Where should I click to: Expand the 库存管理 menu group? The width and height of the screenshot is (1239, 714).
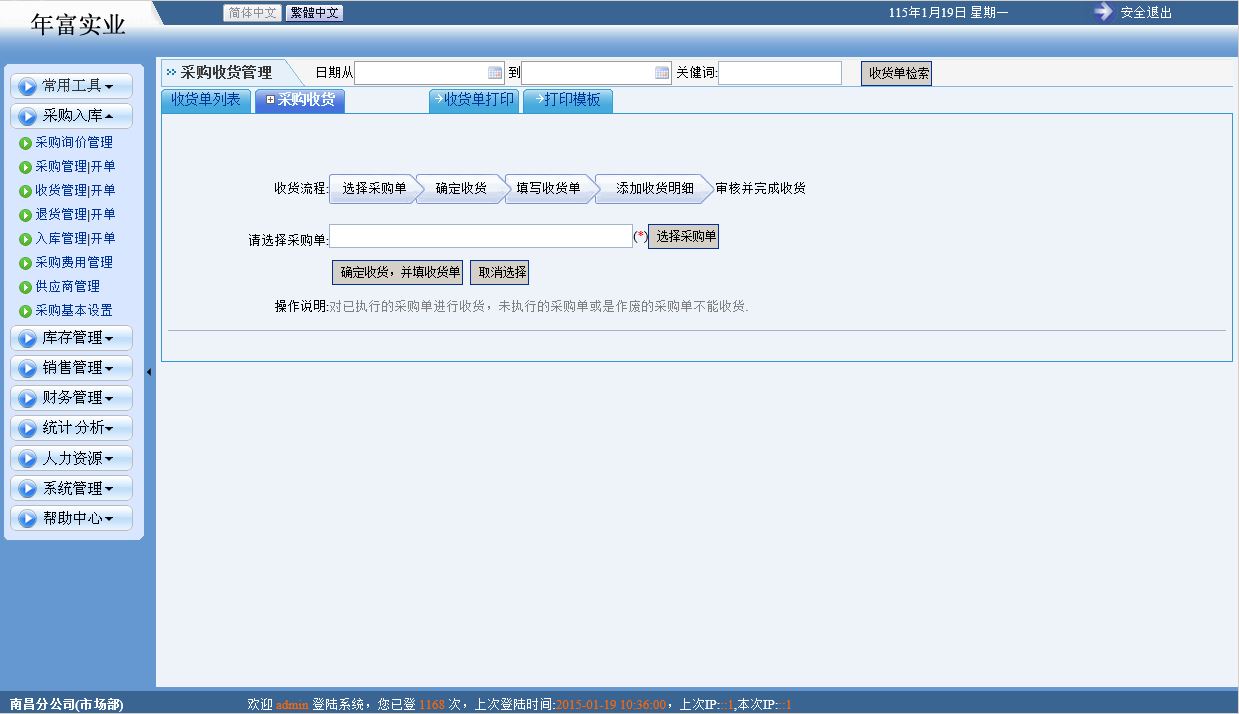click(x=71, y=338)
